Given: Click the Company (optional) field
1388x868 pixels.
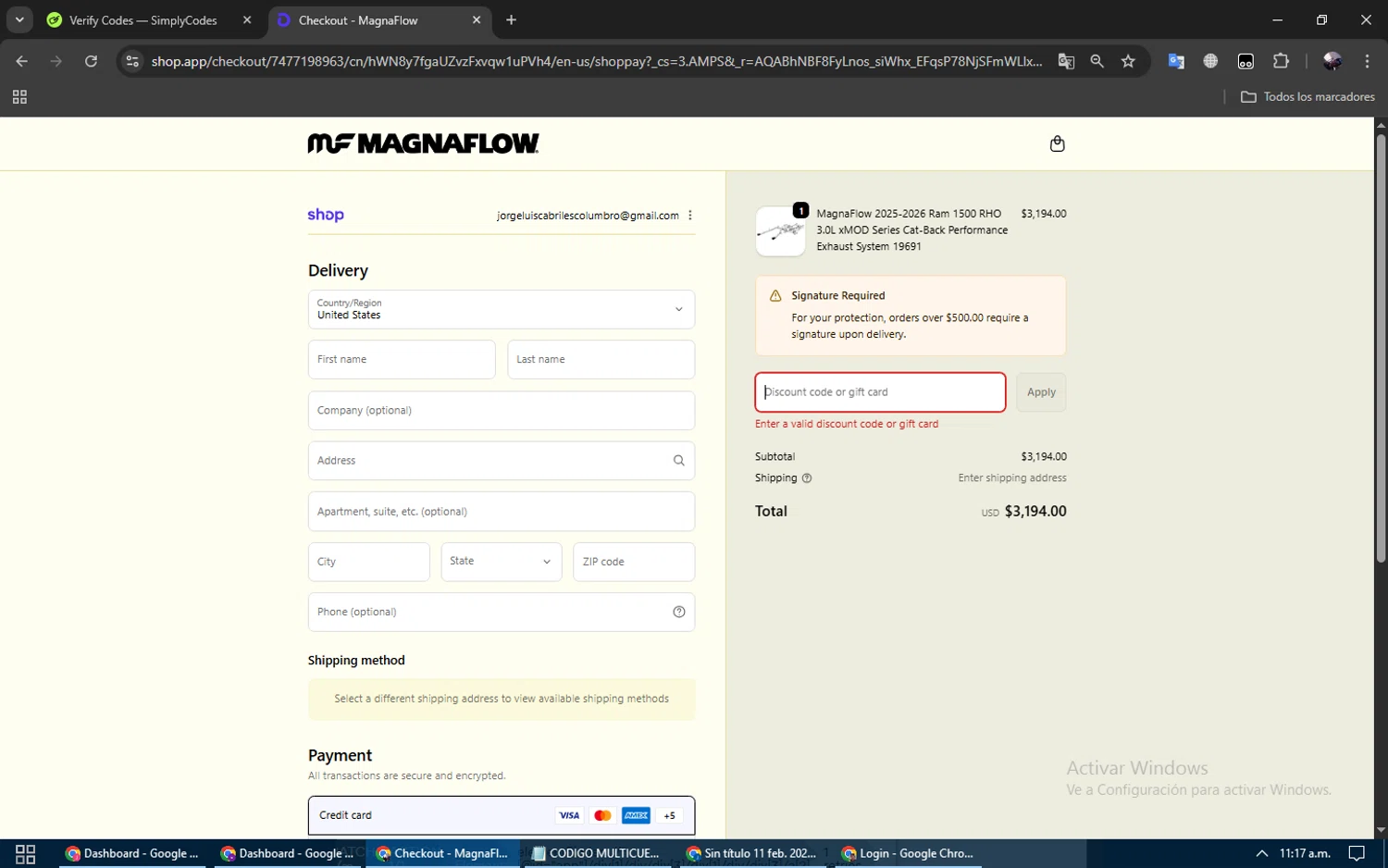Looking at the screenshot, I should pos(501,410).
